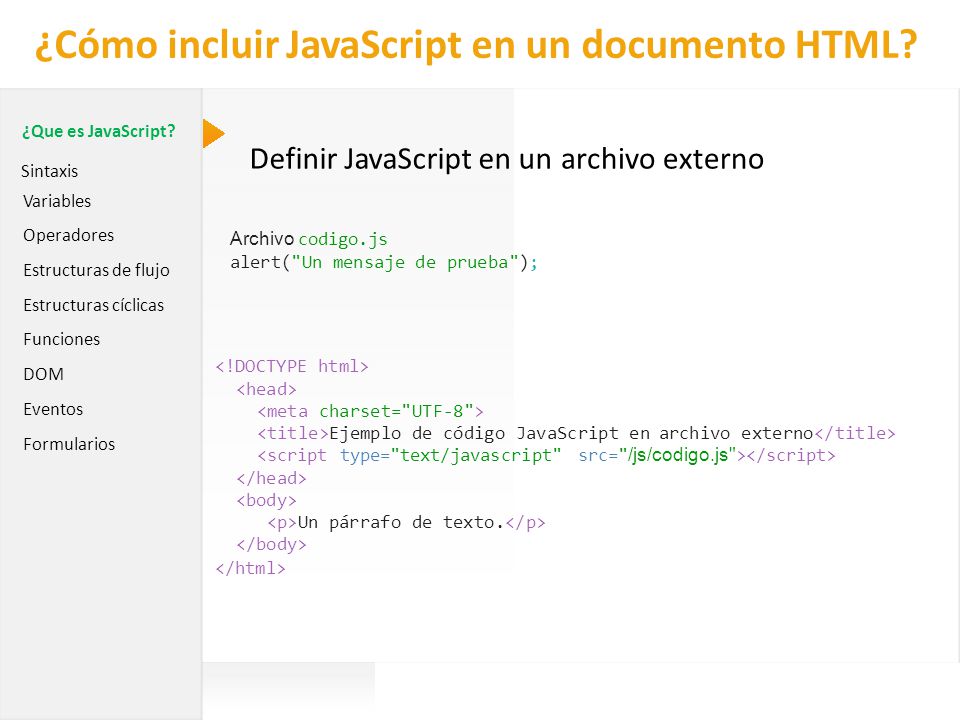
Task: Click the slide title '¿Cómo incluir JavaScript en un documento HTML?'
Action: [x=476, y=45]
